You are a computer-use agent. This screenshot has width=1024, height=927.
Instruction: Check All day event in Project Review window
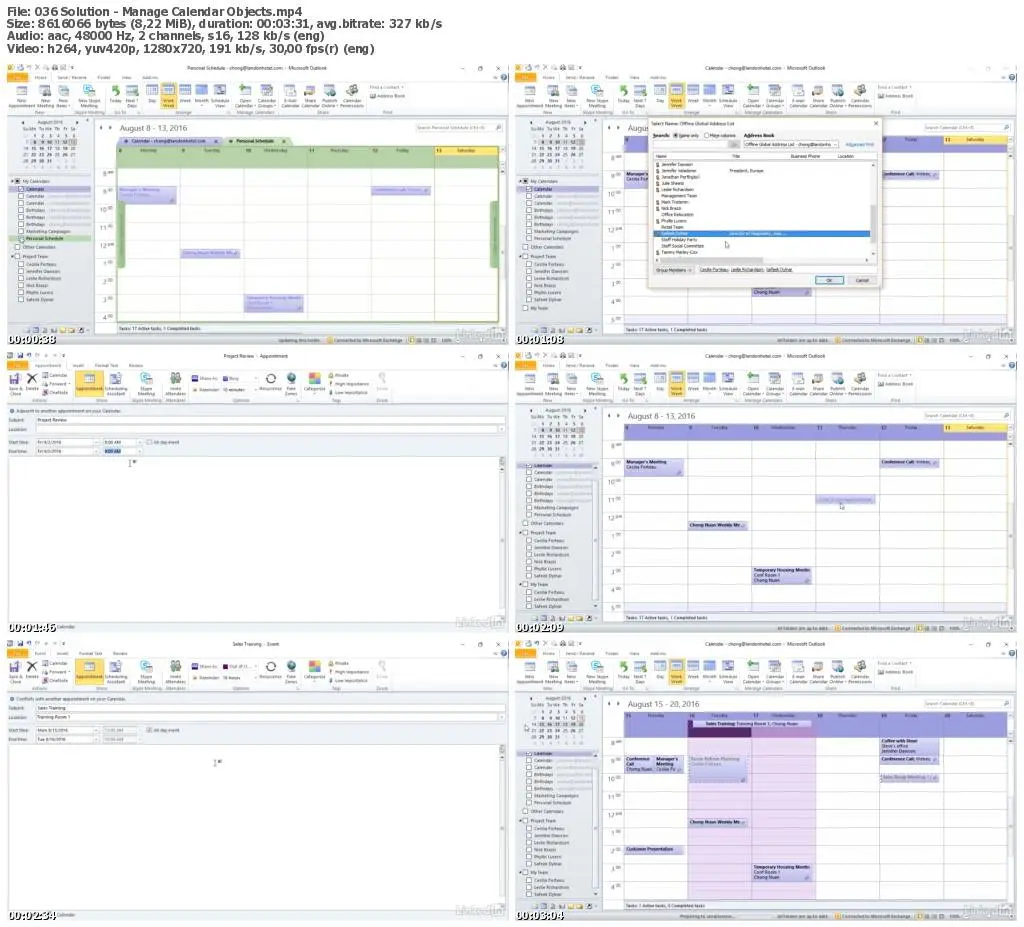[x=149, y=442]
